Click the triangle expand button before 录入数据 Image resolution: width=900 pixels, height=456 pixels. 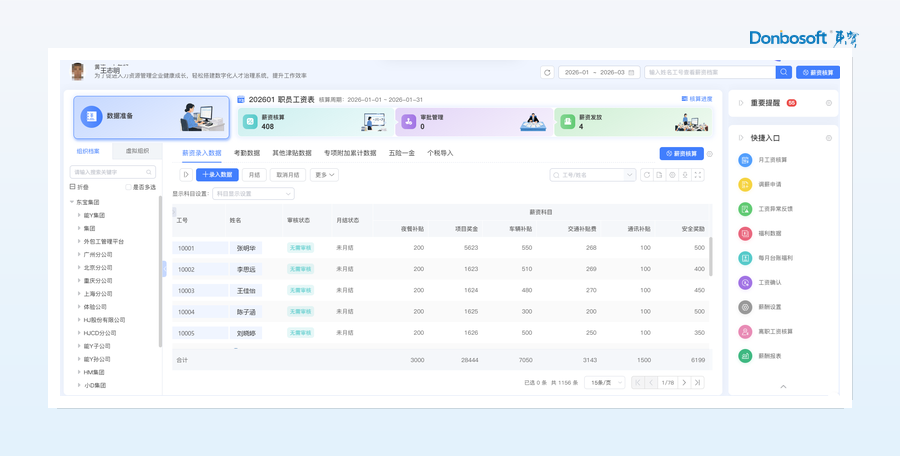click(x=186, y=175)
